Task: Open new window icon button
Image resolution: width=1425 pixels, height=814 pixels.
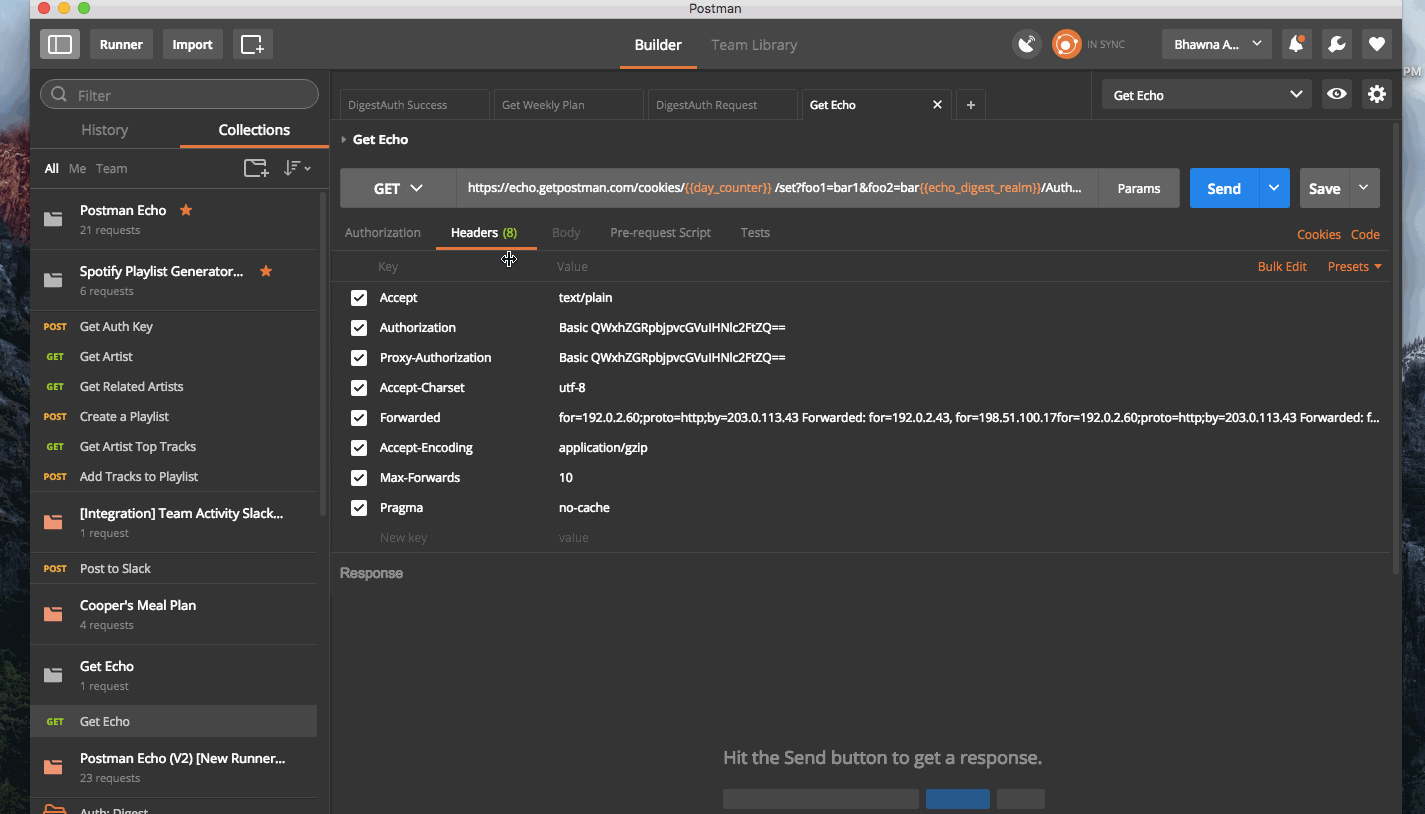Action: [x=252, y=44]
